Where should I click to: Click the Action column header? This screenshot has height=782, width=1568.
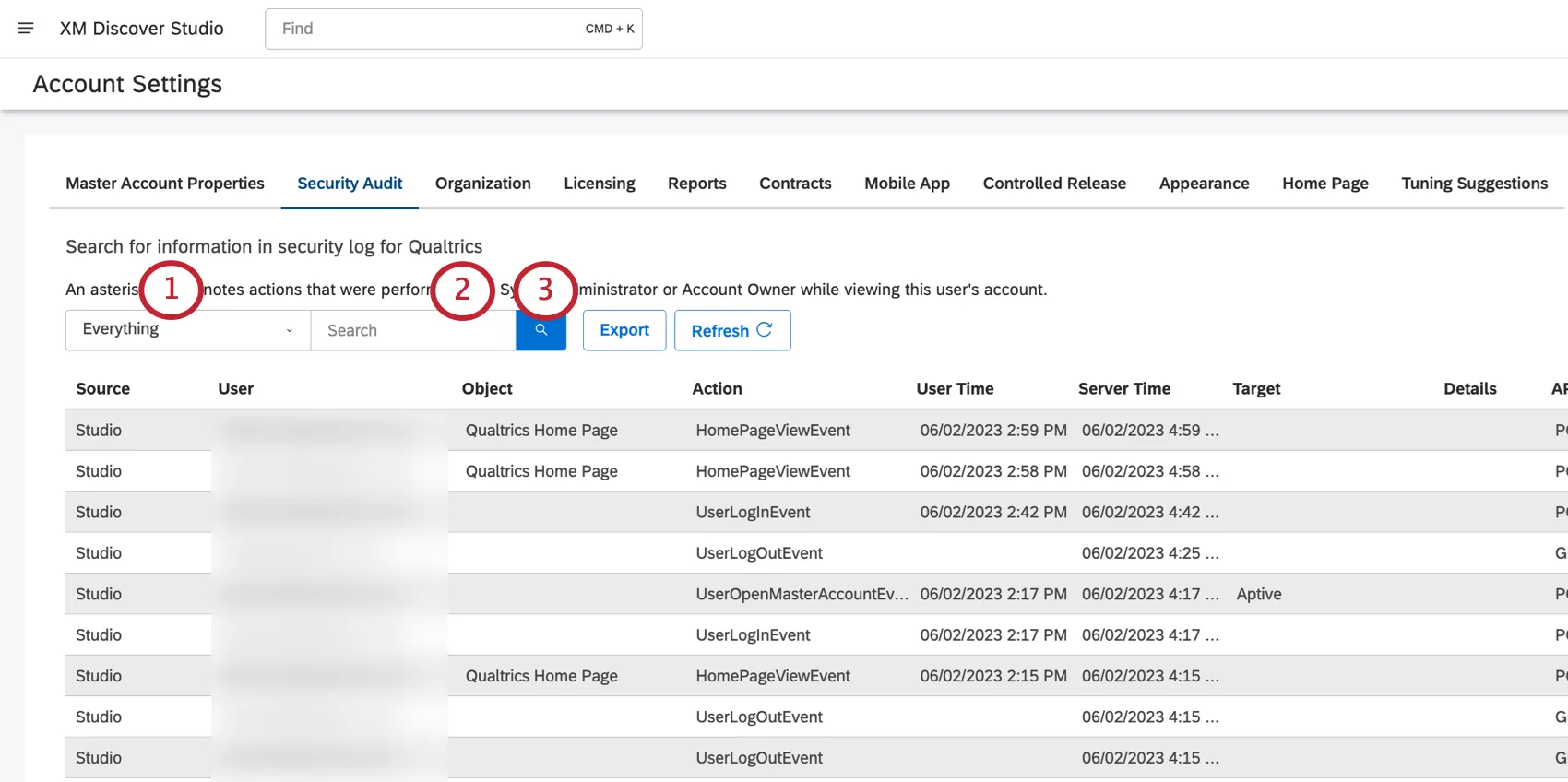pos(717,389)
